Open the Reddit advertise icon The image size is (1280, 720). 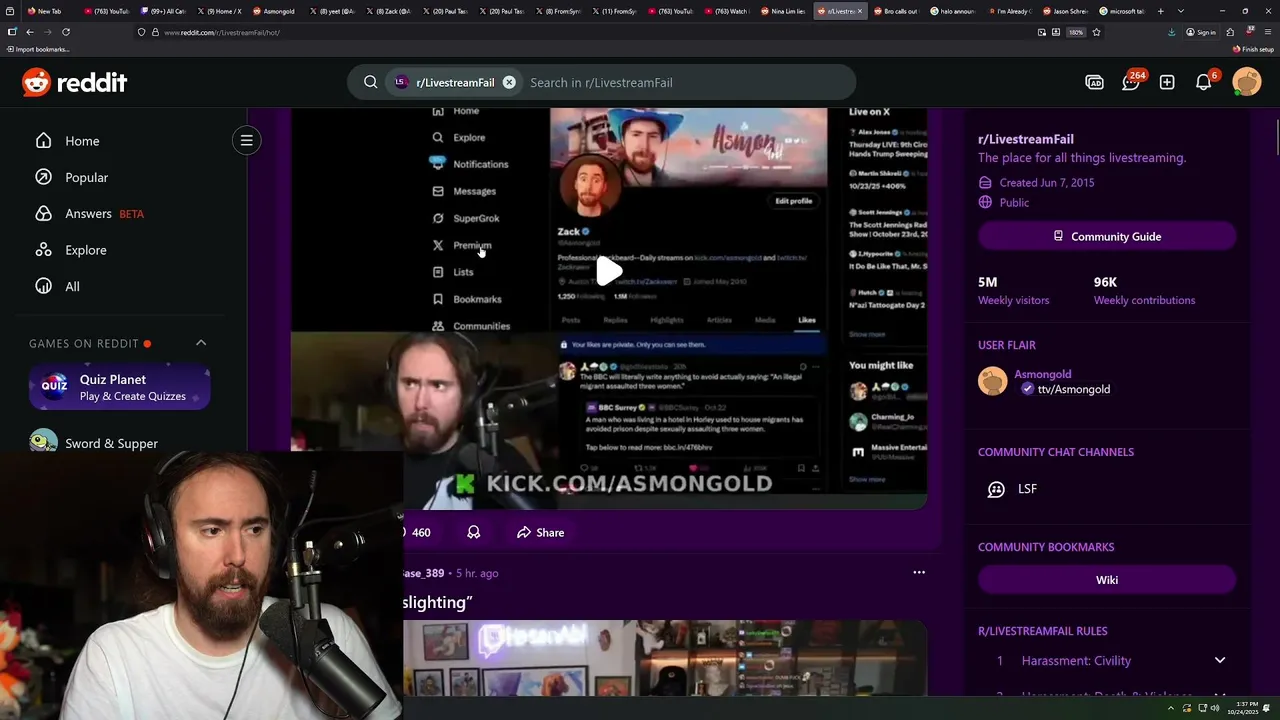click(x=1094, y=82)
